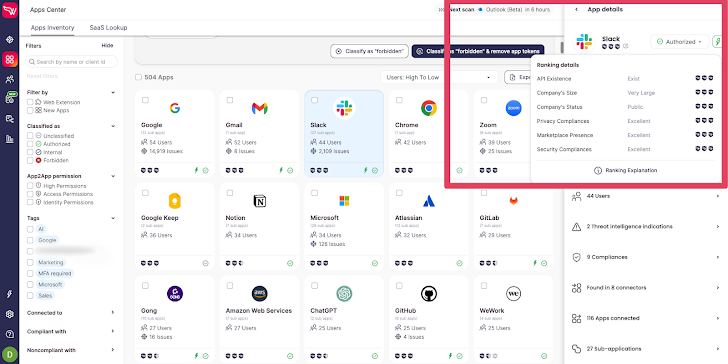Hide the filters panel
This screenshot has width=728, height=364.
(107, 46)
